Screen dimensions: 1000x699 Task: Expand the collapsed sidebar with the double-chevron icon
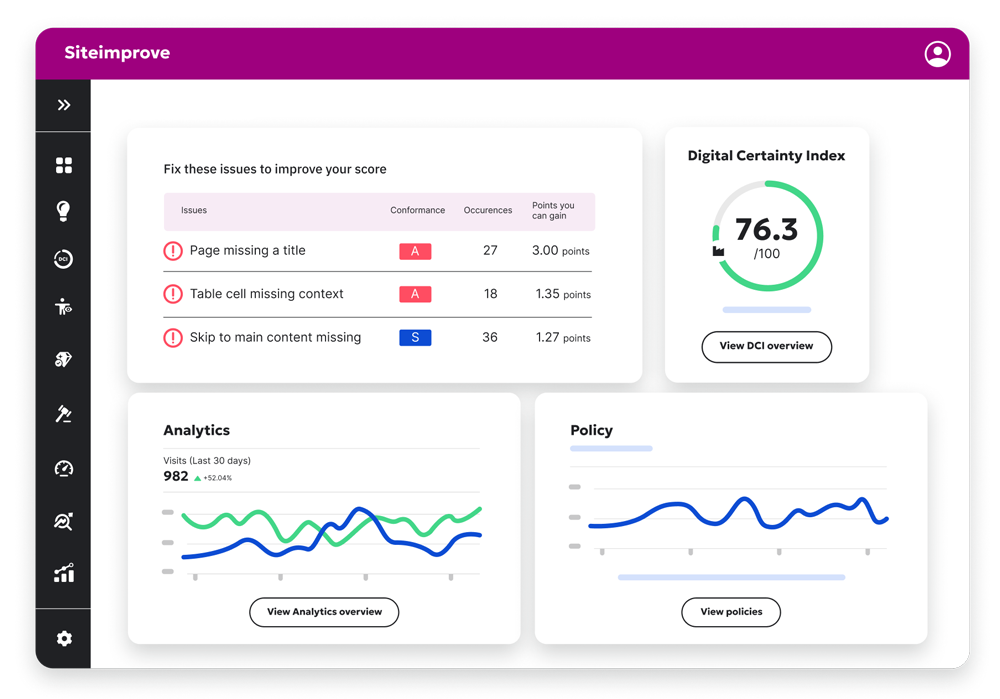pos(63,104)
